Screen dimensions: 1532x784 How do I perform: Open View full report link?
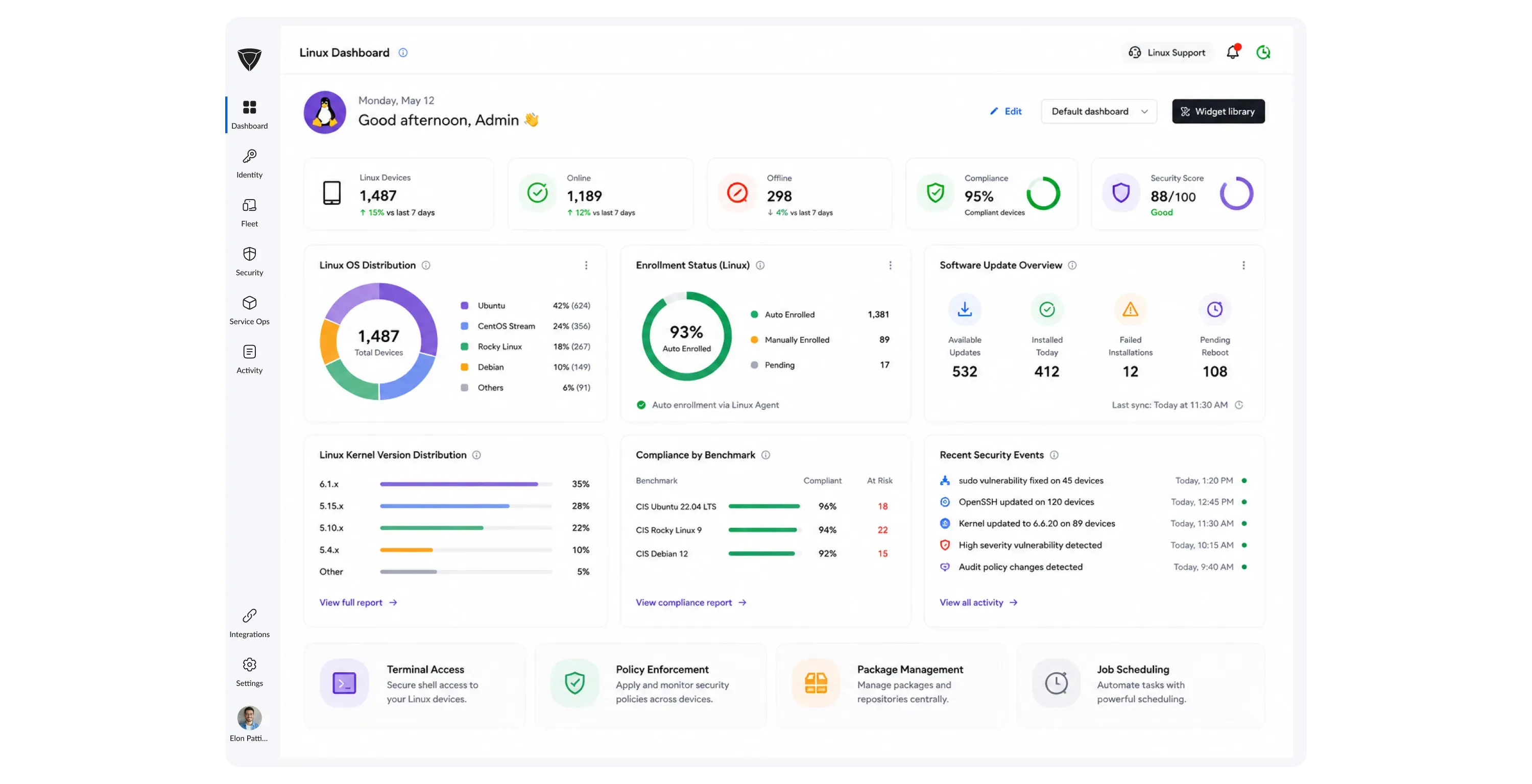(358, 602)
